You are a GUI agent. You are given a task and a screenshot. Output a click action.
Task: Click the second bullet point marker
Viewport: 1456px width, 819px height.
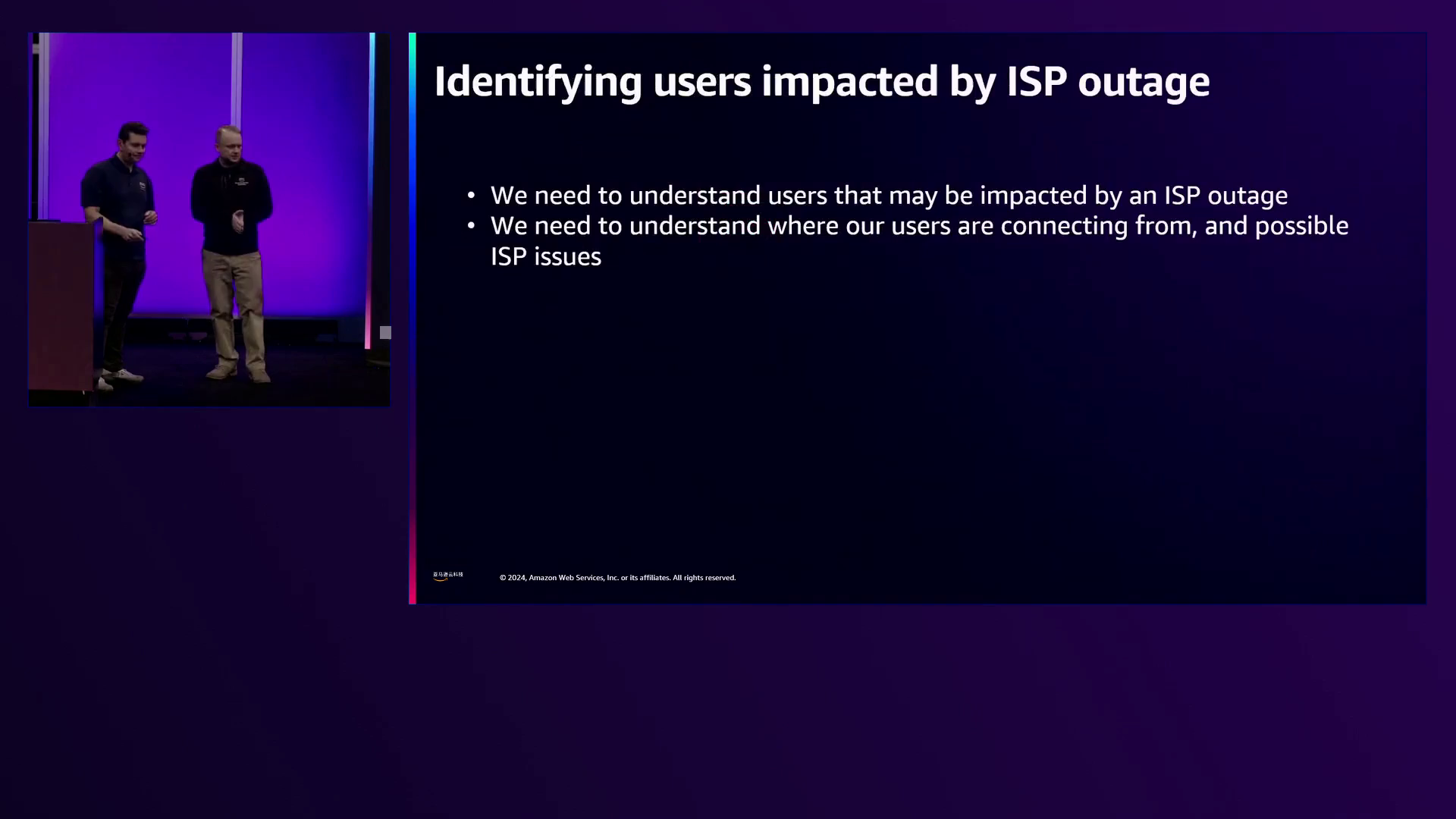(x=471, y=226)
